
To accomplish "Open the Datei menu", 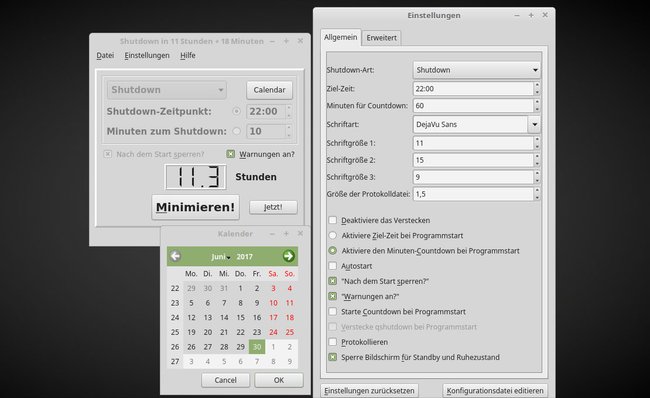I will tap(105, 55).
